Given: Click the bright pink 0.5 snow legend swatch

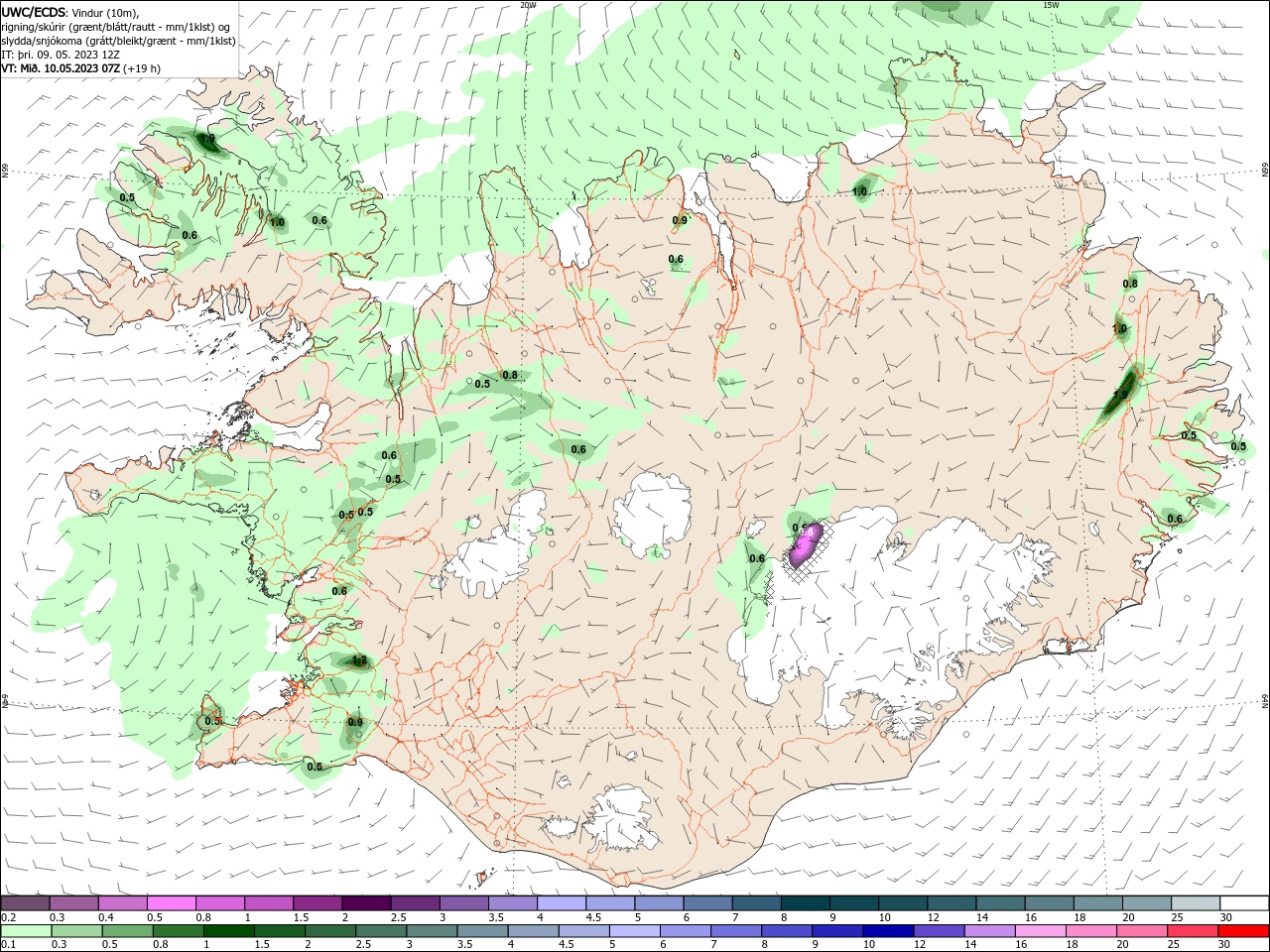Looking at the screenshot, I should click(x=171, y=902).
